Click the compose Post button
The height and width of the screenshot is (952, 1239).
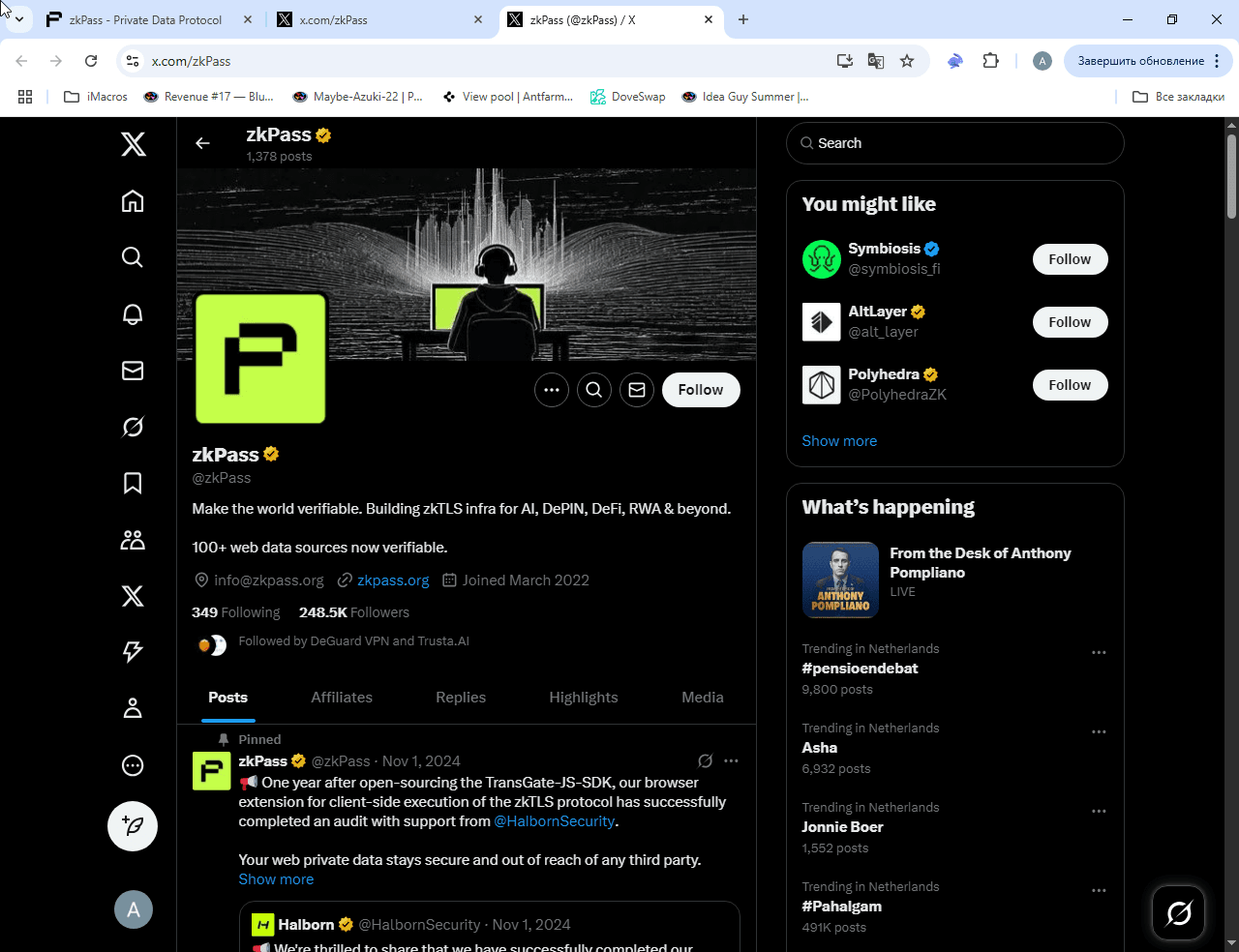coord(133,826)
